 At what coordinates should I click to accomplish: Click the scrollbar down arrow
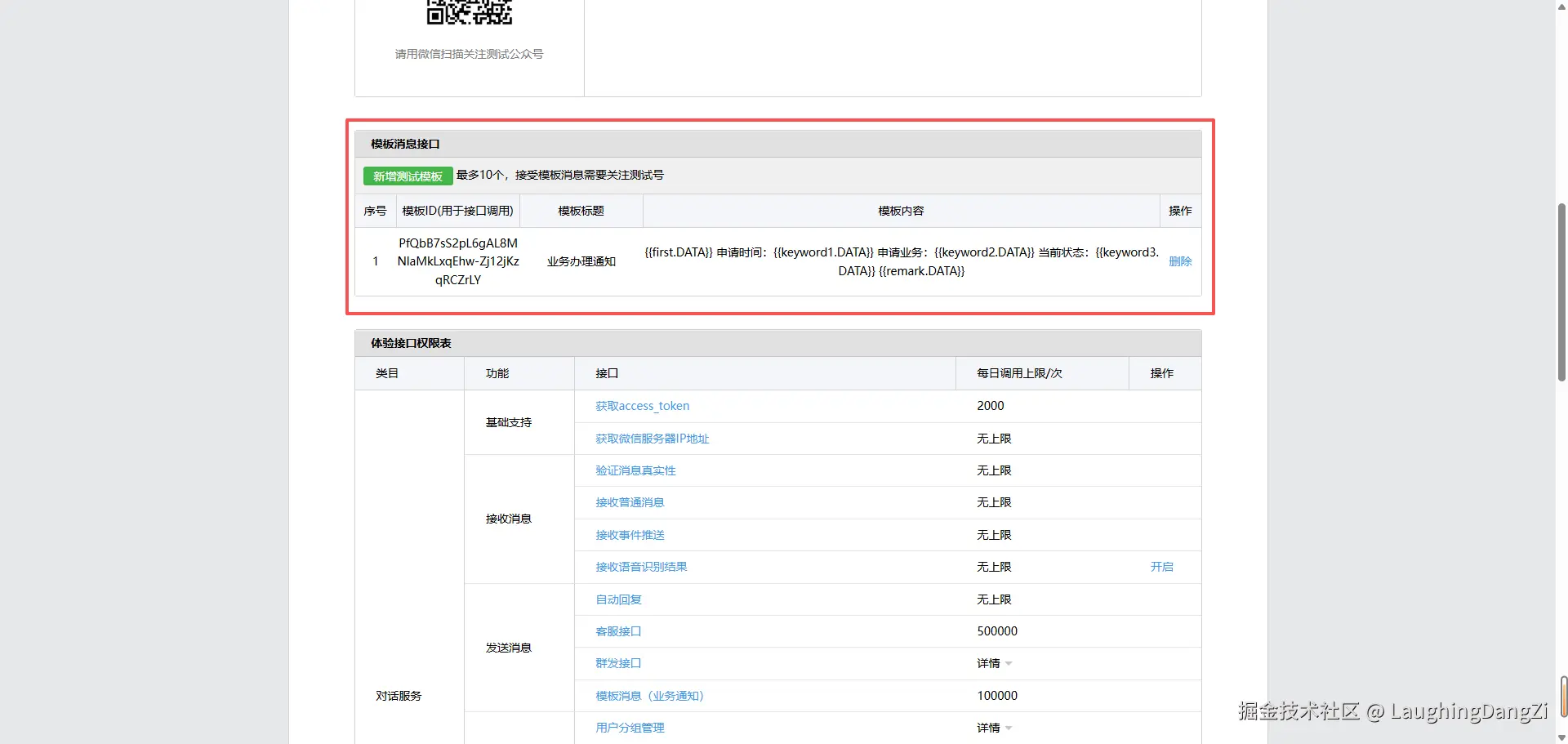pyautogui.click(x=1561, y=737)
